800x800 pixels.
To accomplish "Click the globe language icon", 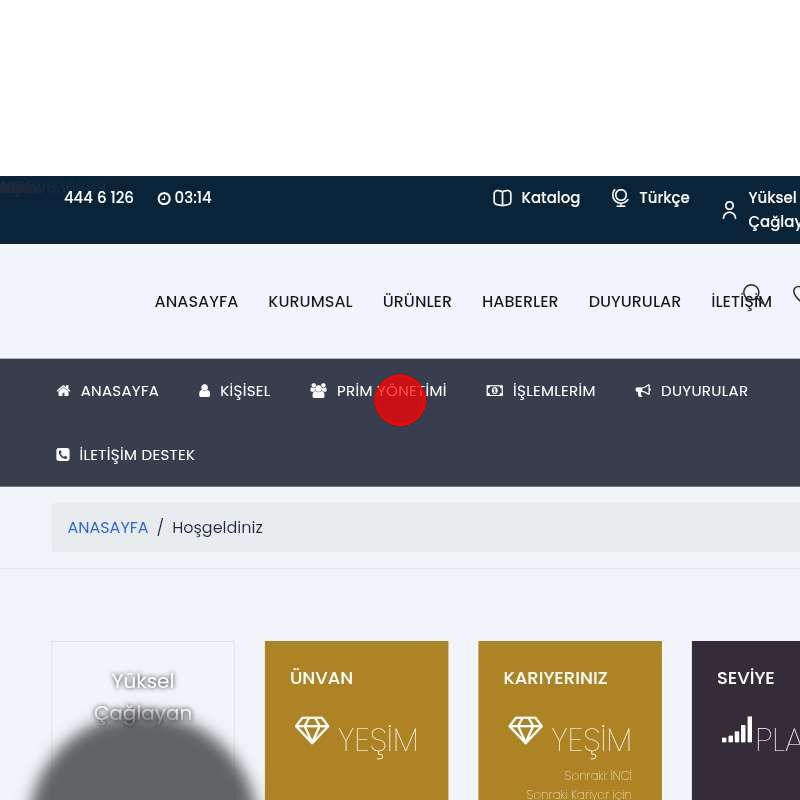I will 620,198.
